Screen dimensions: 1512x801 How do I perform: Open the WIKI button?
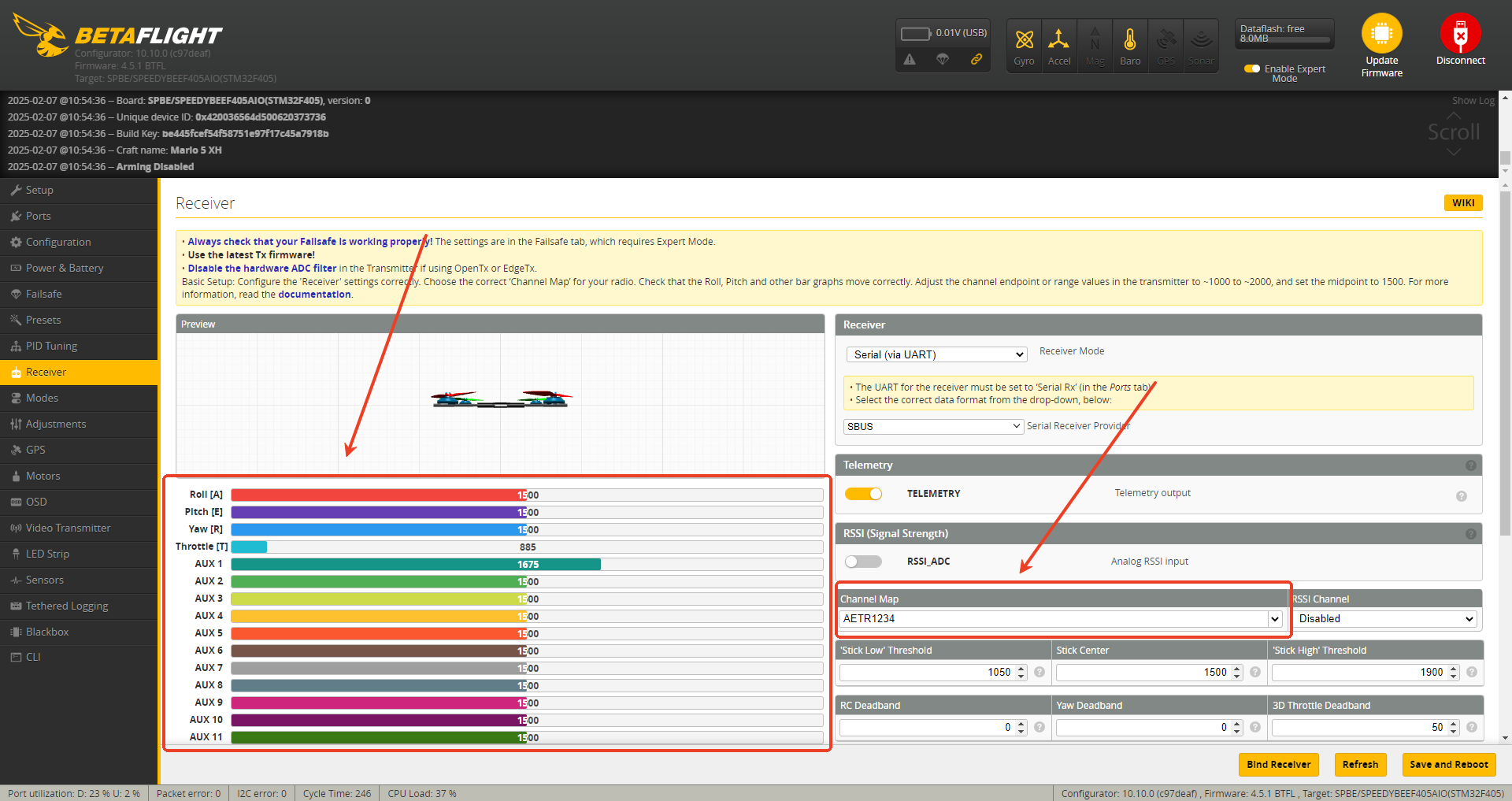pyautogui.click(x=1463, y=202)
